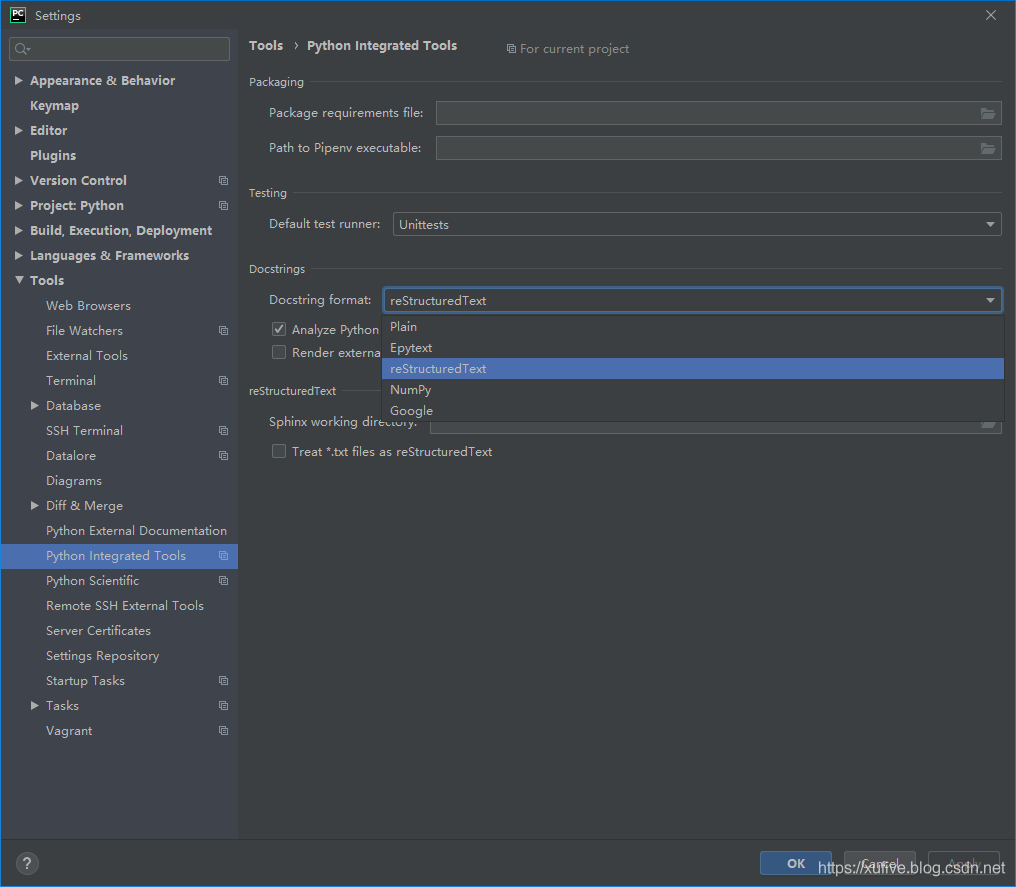
Task: Expand Build, Execution, Deployment section
Action: (19, 230)
